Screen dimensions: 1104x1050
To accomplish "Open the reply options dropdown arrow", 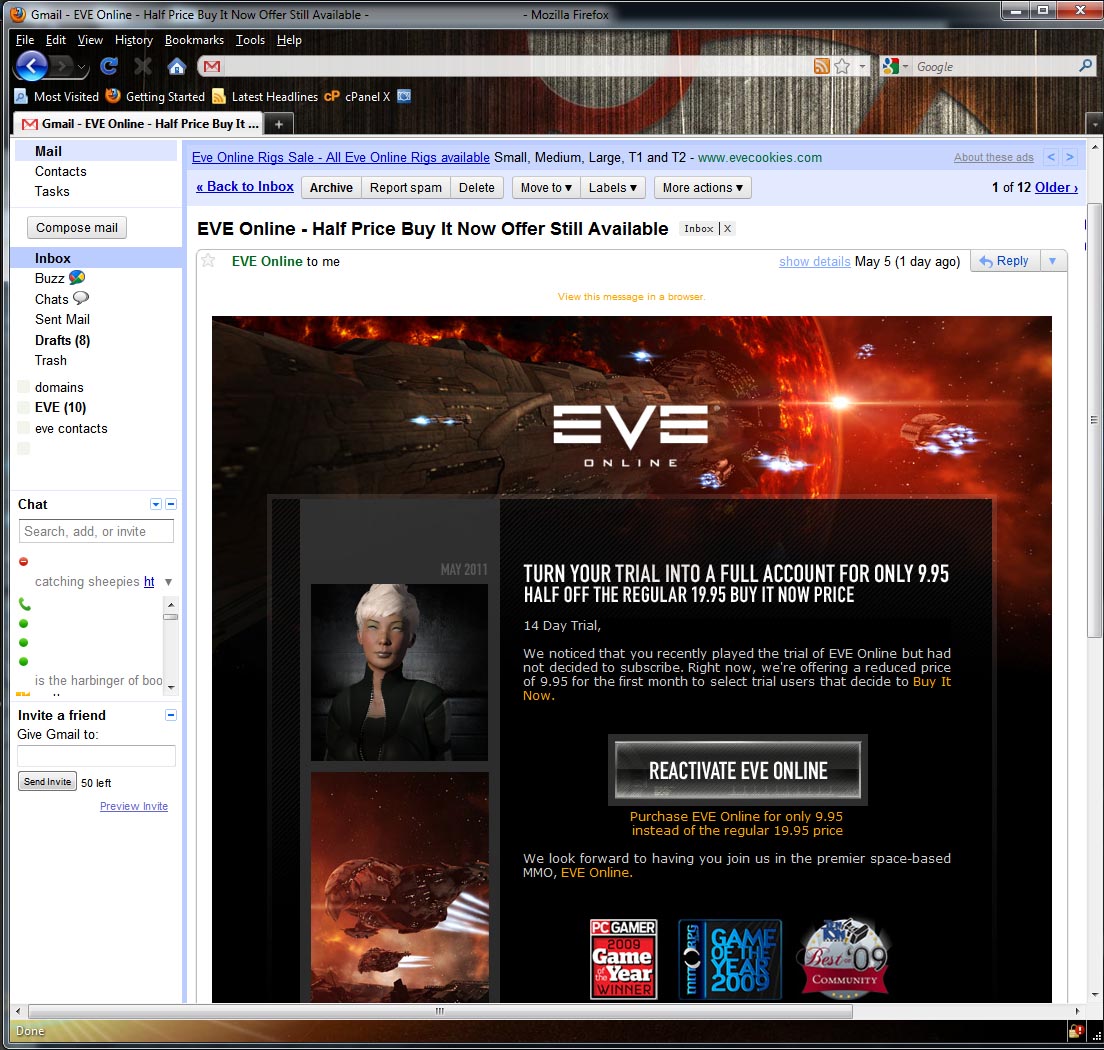I will click(x=1053, y=261).
